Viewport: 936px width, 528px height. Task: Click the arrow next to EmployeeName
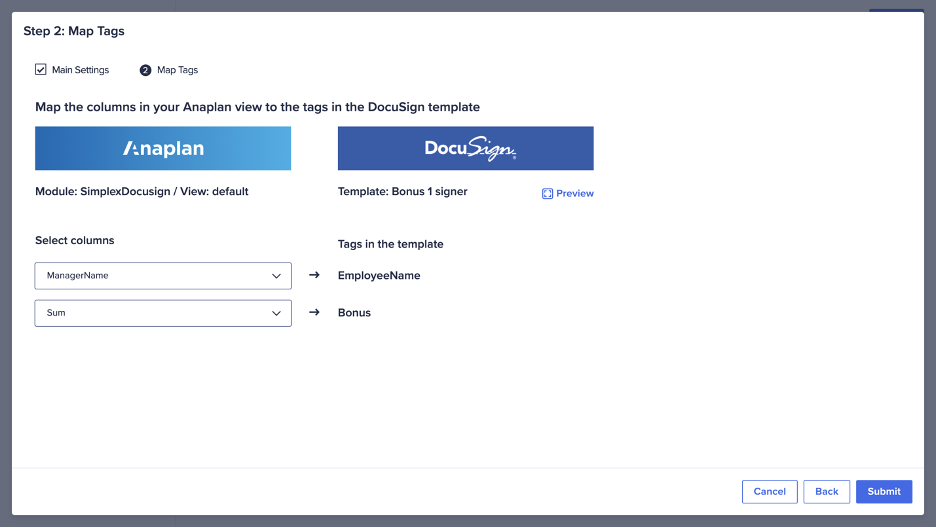click(314, 275)
